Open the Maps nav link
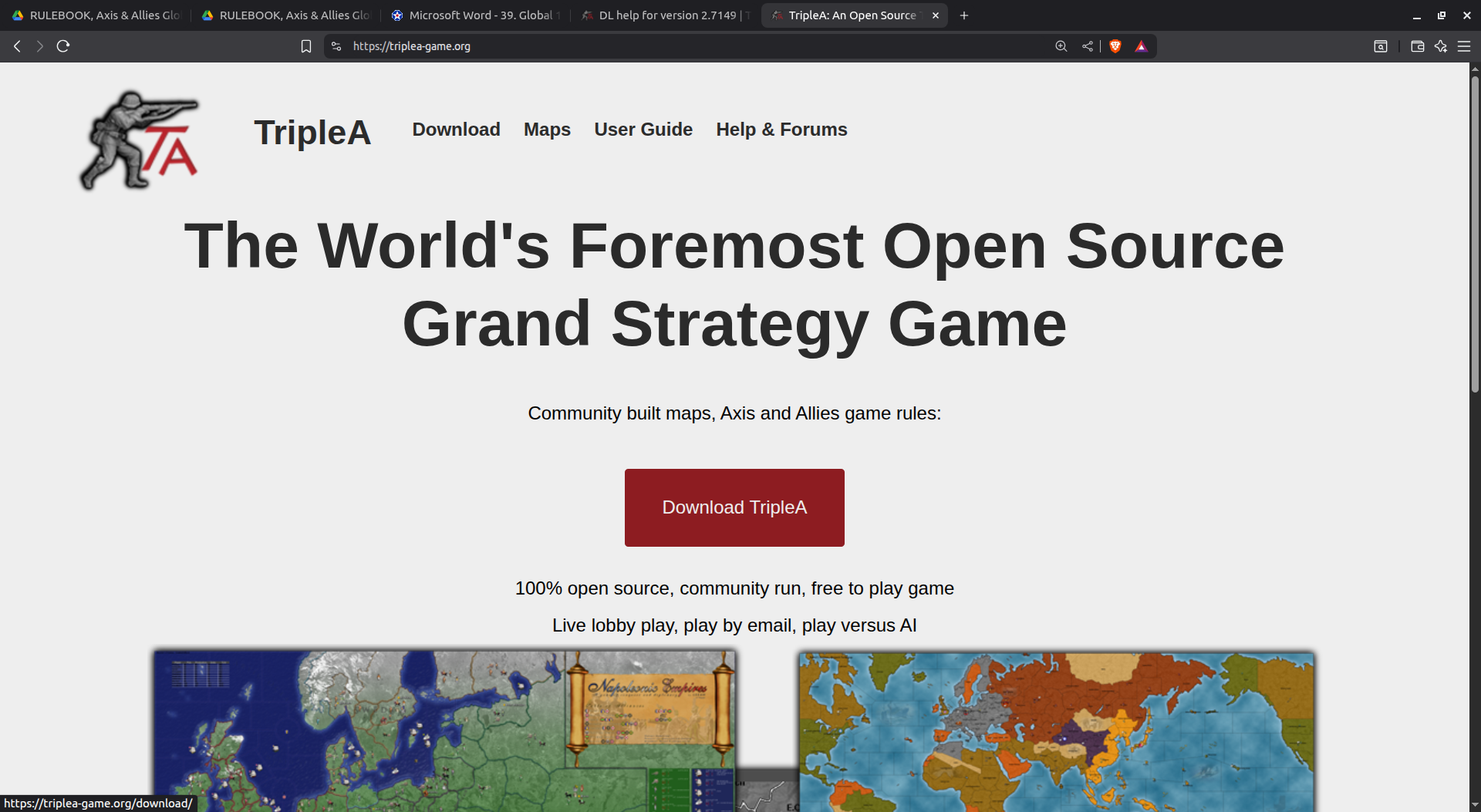 coord(547,130)
